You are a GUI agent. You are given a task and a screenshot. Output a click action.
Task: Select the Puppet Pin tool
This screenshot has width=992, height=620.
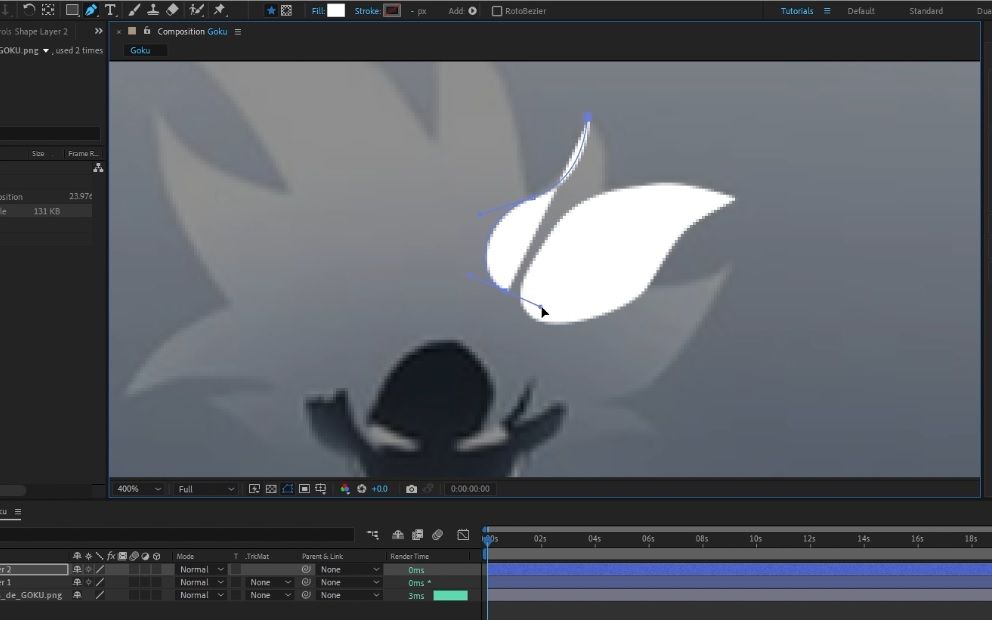219,9
